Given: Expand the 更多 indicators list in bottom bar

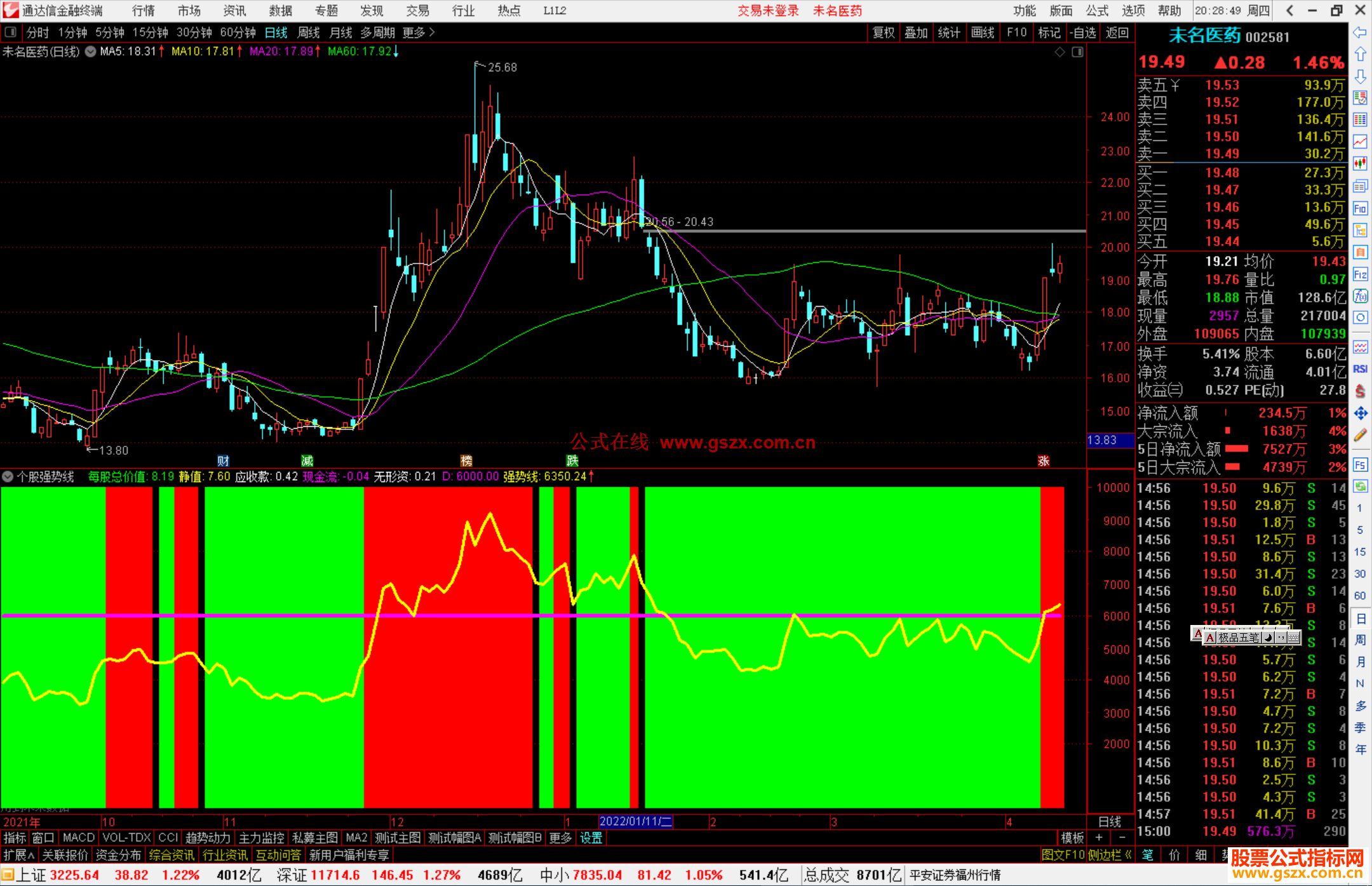Looking at the screenshot, I should (560, 838).
